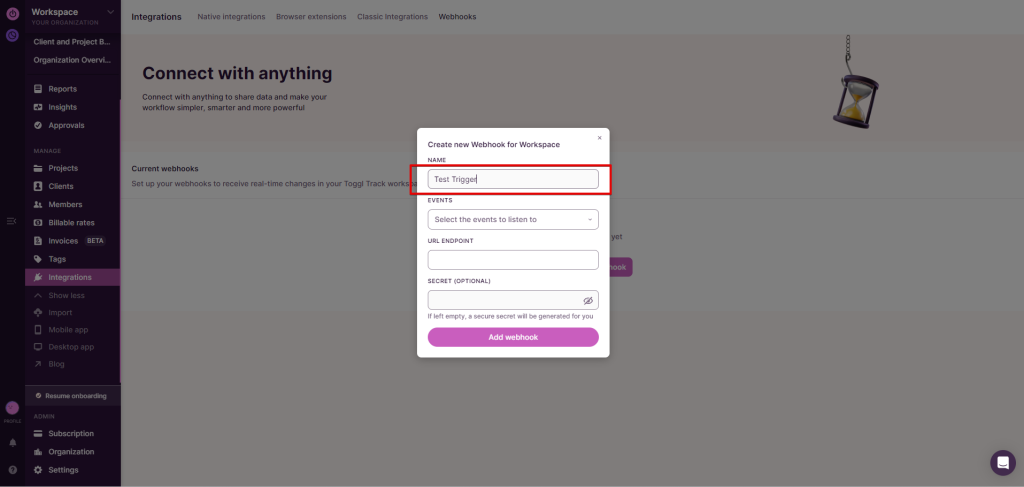Collapse sidebar with Show less
This screenshot has height=487, width=1024.
[x=66, y=295]
